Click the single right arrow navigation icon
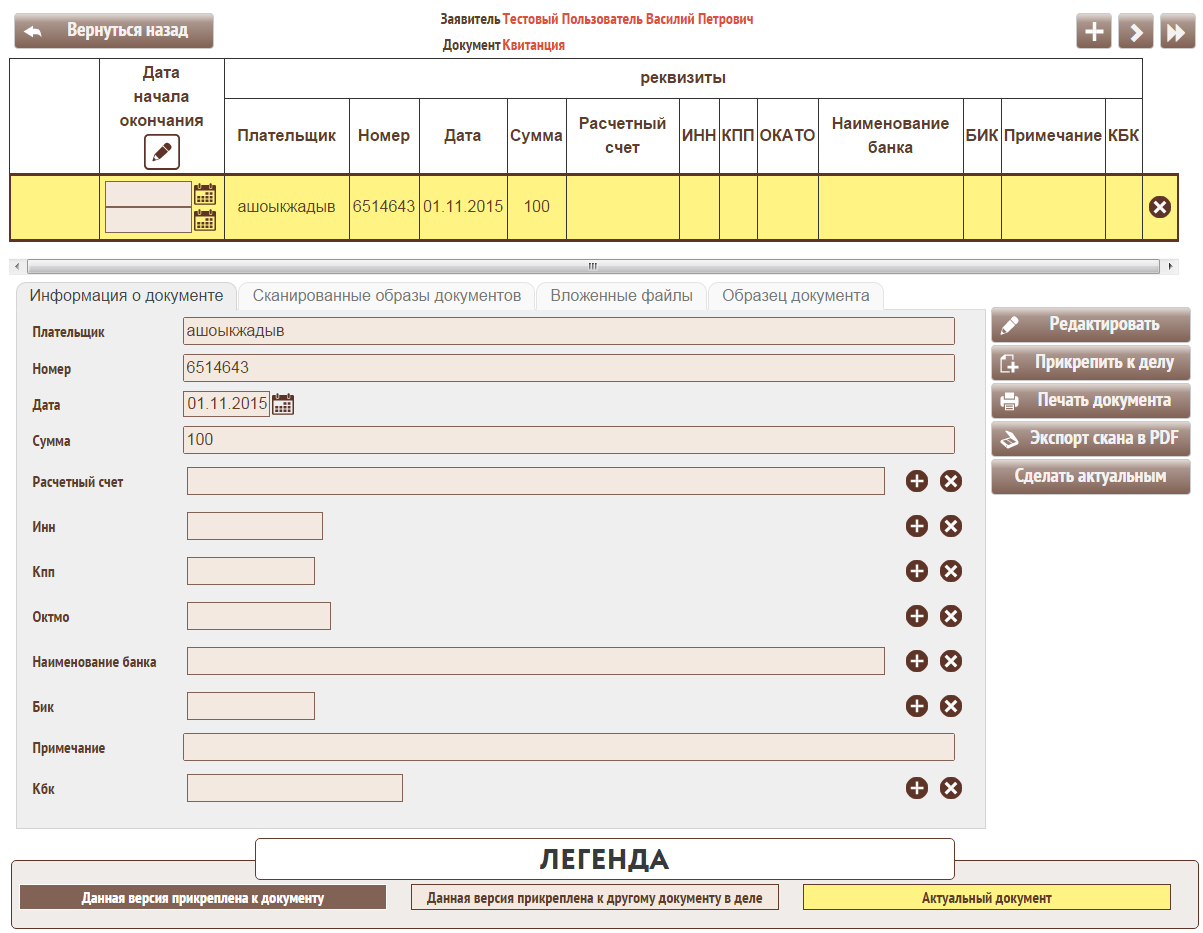The image size is (1203, 933). (1135, 32)
